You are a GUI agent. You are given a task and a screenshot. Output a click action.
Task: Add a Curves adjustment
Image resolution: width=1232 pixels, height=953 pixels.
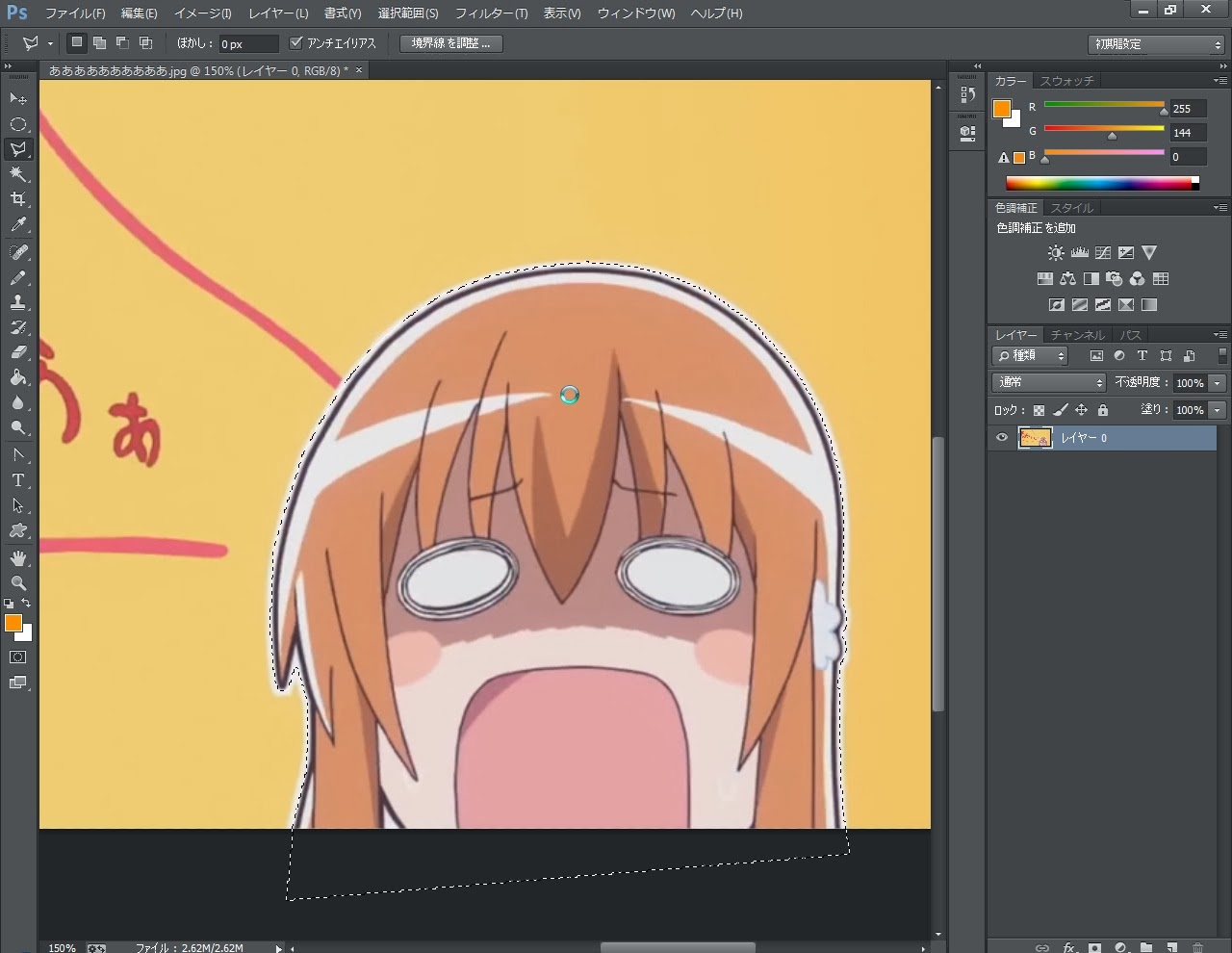1103,253
